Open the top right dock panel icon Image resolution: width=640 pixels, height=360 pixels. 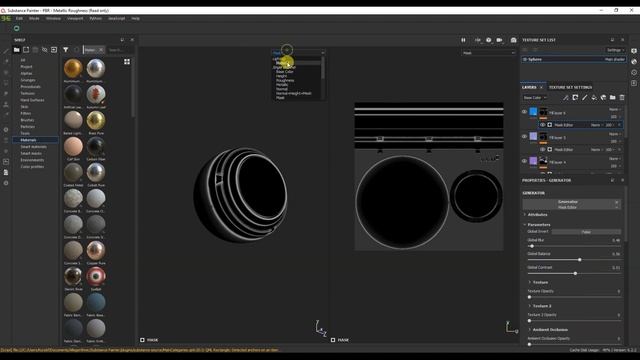(634, 51)
